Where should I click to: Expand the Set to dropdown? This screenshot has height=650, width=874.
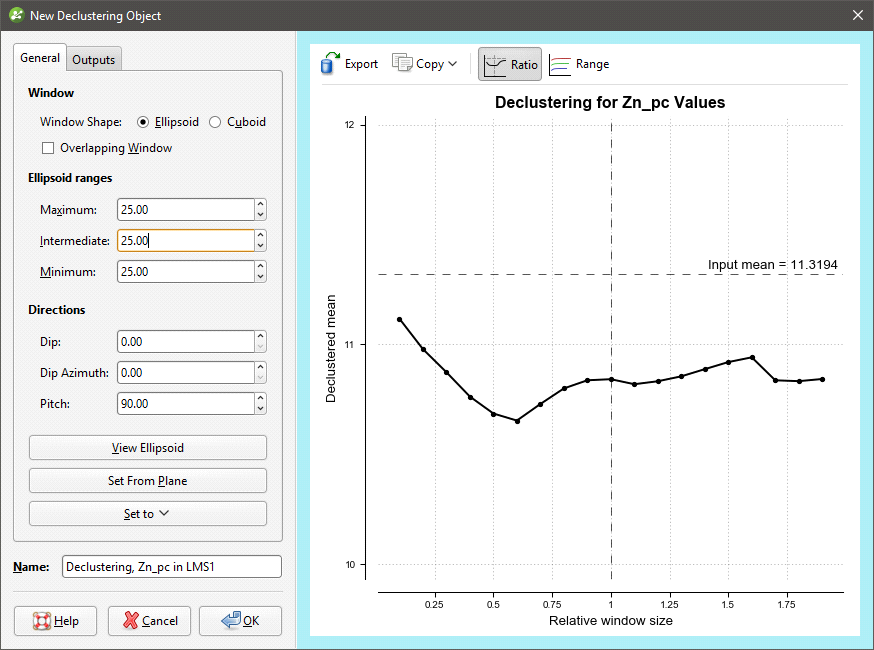[148, 514]
